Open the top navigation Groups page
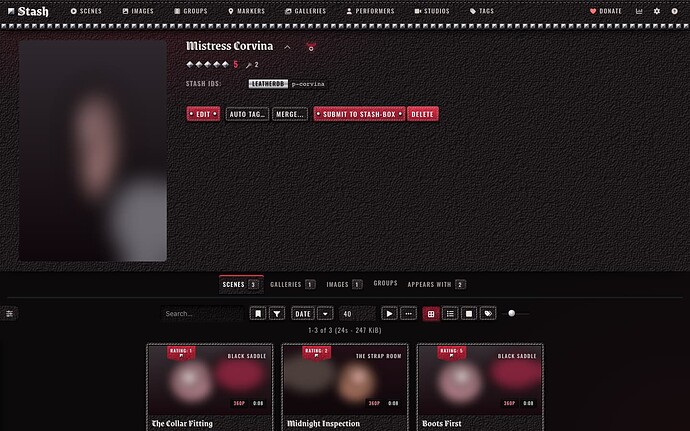690x431 pixels. [191, 11]
